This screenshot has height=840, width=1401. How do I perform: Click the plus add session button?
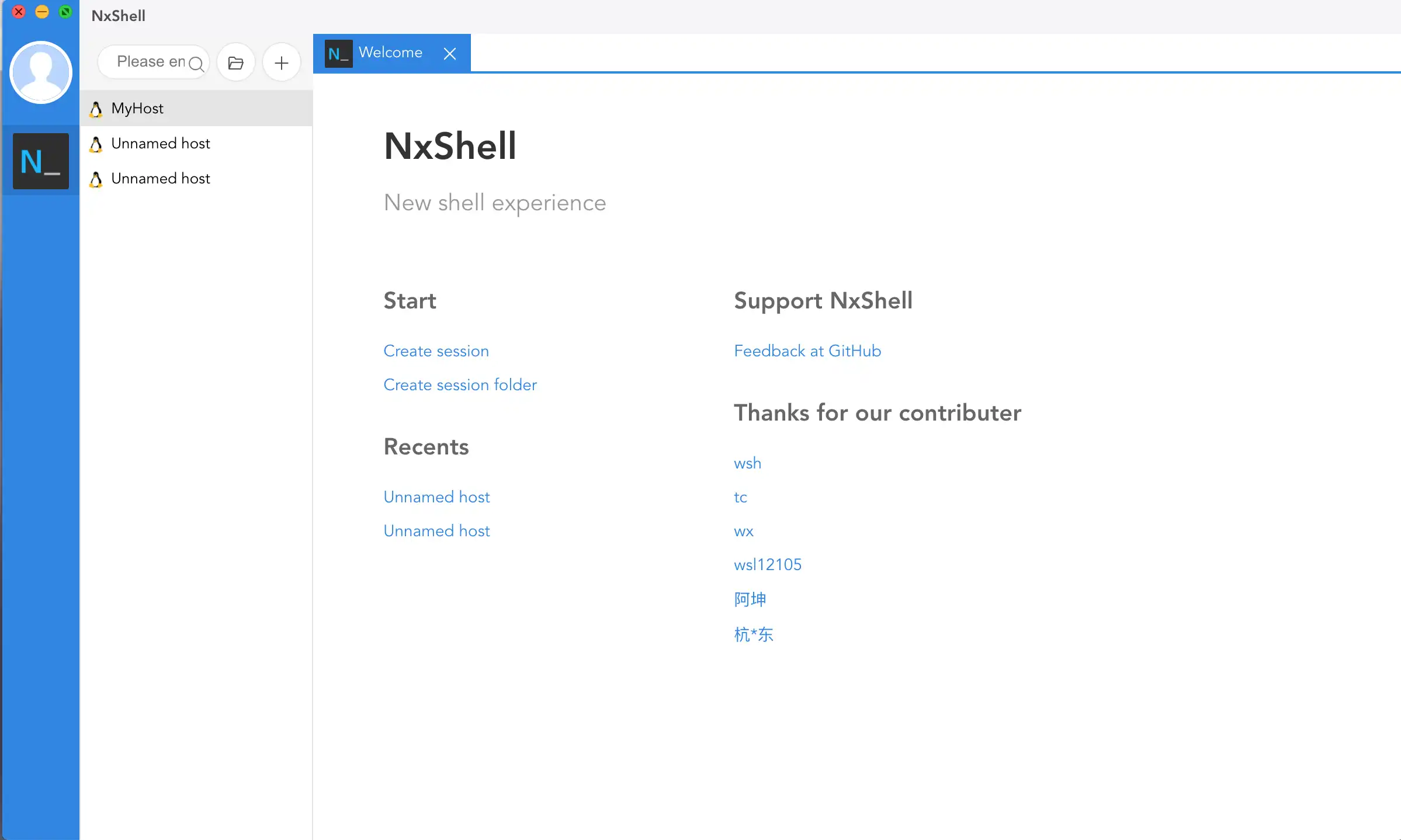coord(282,63)
